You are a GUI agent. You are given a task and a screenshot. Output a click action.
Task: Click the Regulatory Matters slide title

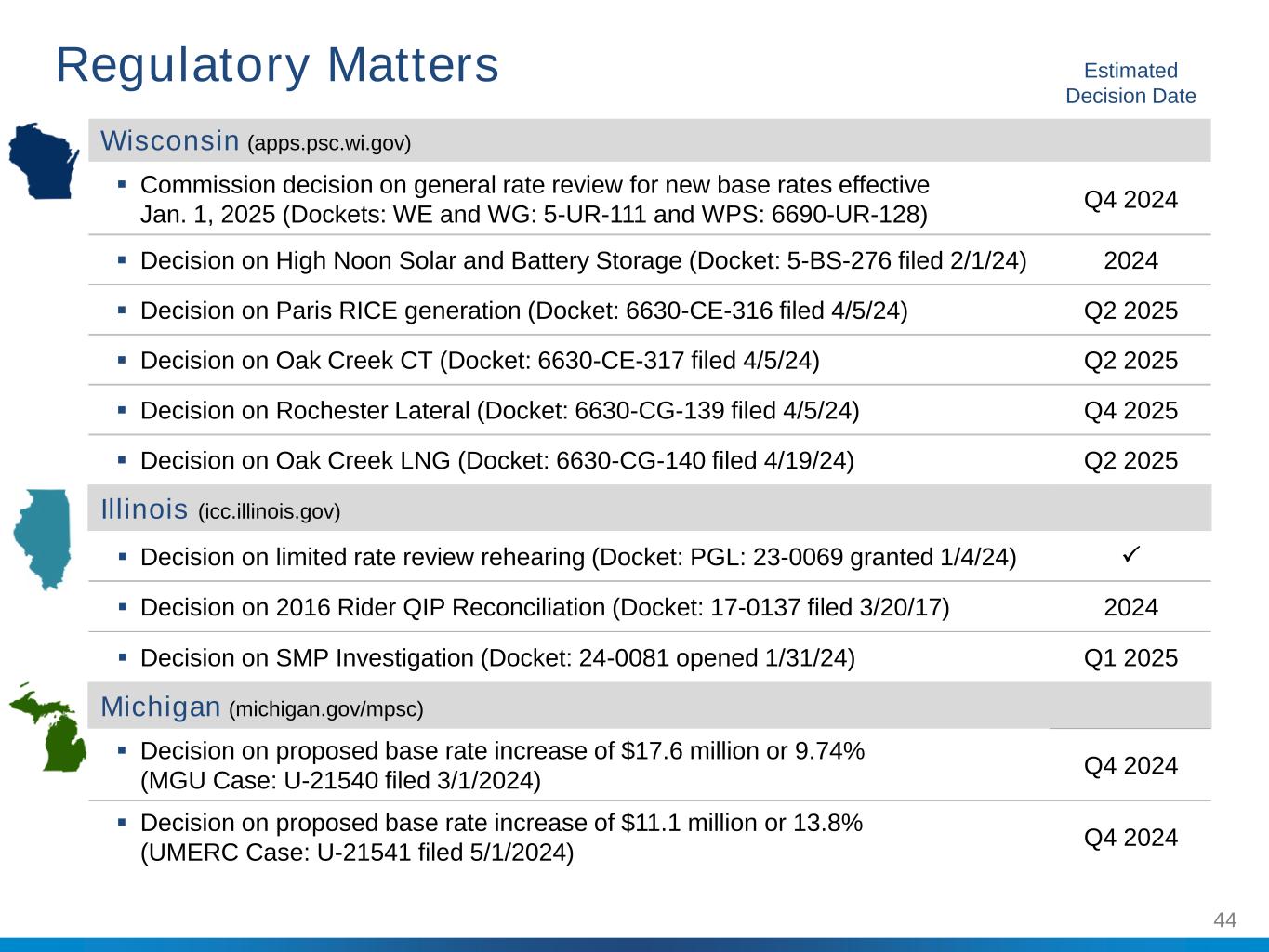point(277,66)
